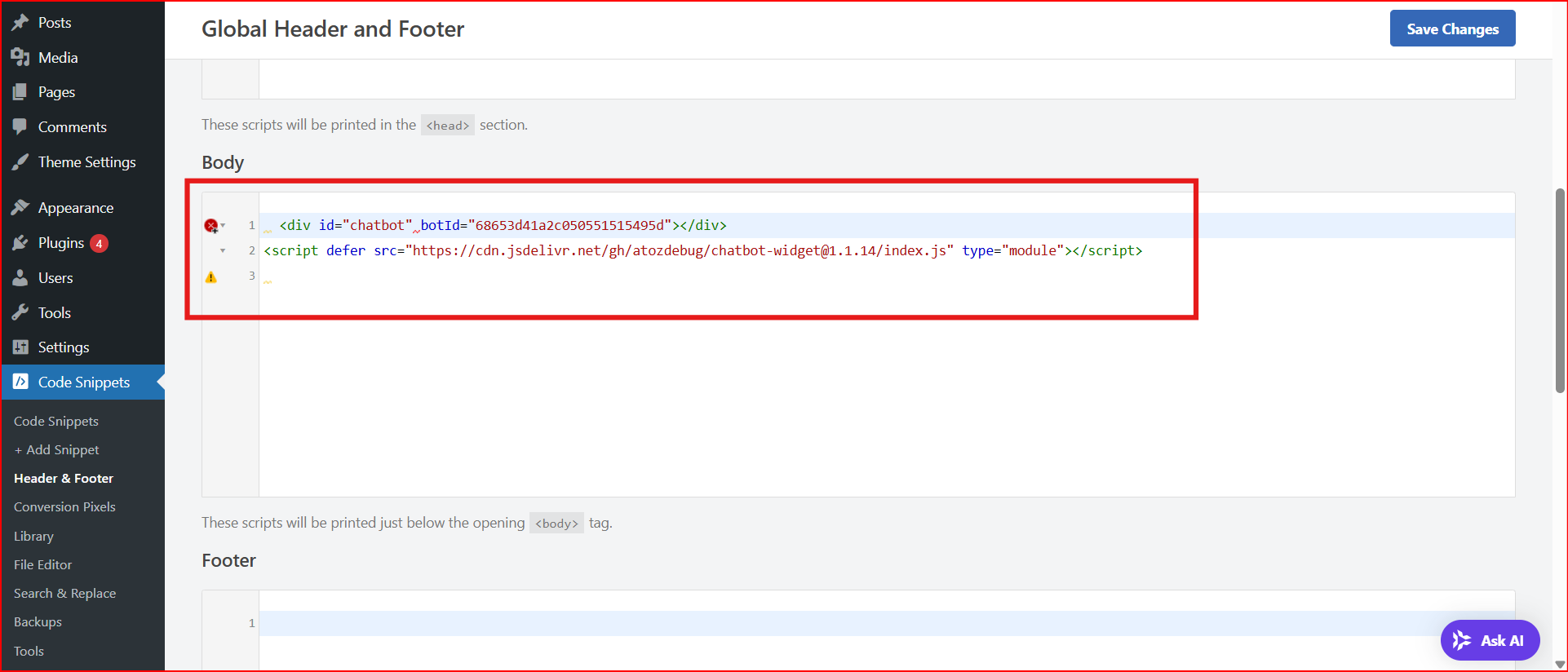
Task: Click the <head> code tag text
Action: pyautogui.click(x=447, y=125)
